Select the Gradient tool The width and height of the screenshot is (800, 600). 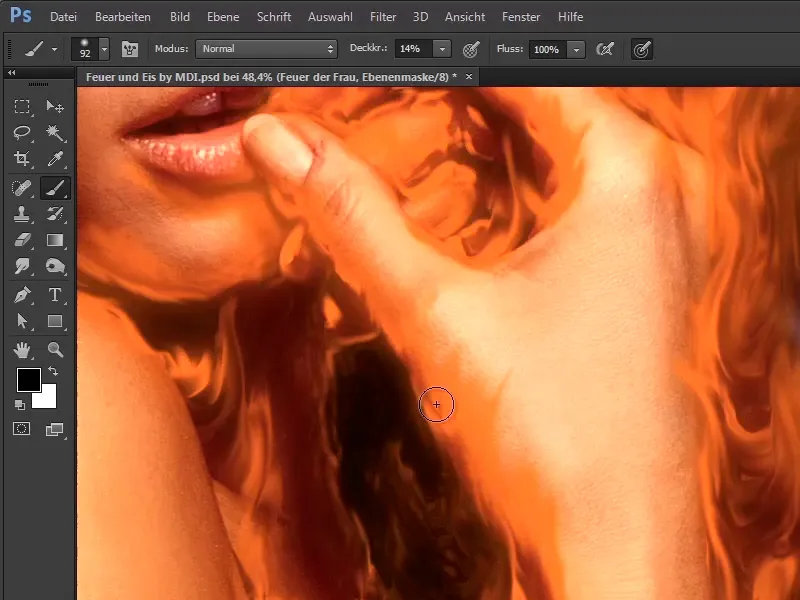55,240
